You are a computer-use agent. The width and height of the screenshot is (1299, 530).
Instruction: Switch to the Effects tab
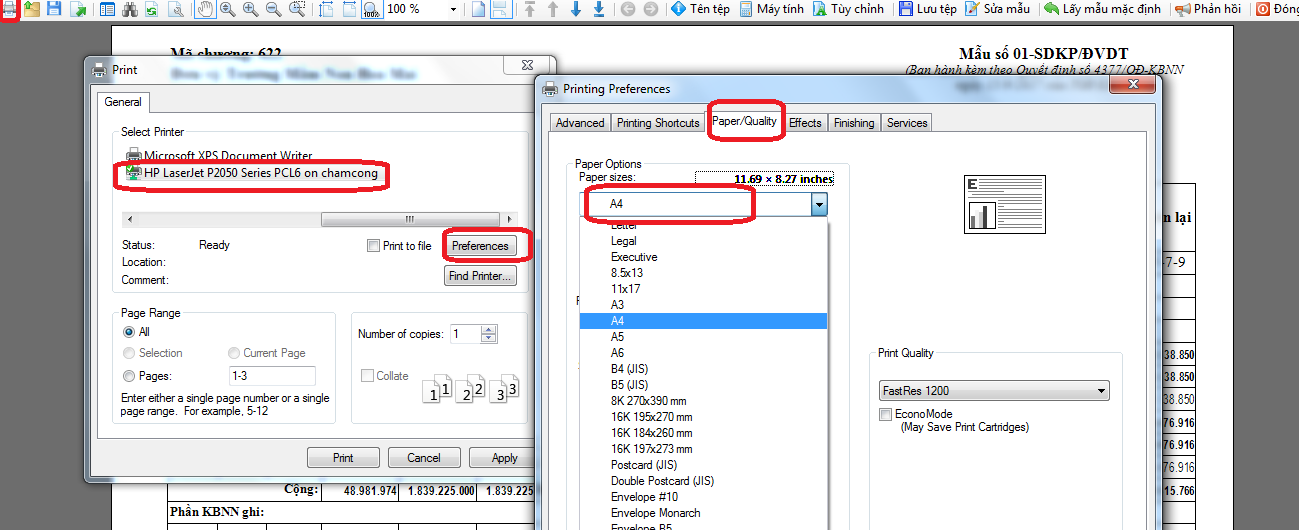pos(805,123)
